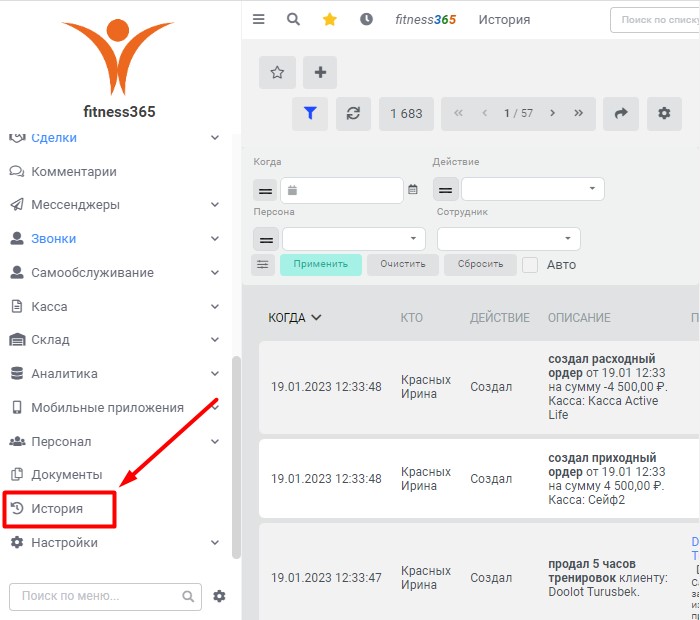The width and height of the screenshot is (700, 620).
Task: Sort by КТО column header
Action: click(x=411, y=317)
